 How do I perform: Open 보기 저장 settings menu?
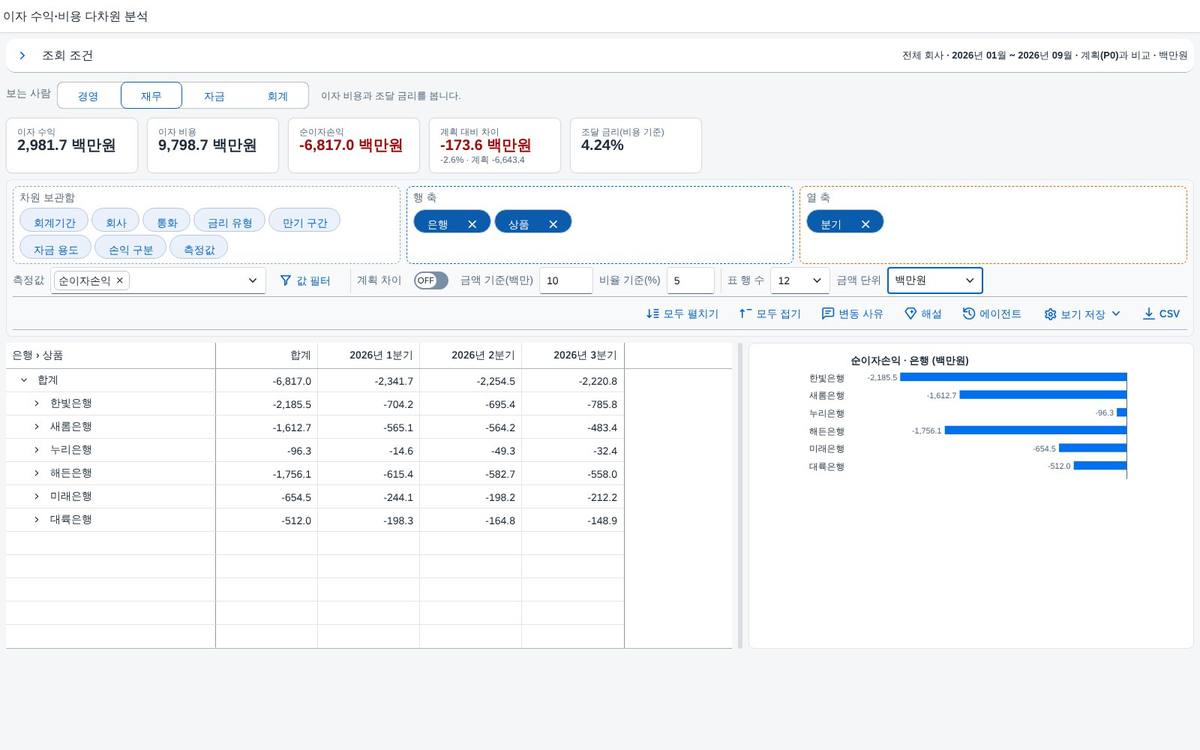(x=1082, y=314)
